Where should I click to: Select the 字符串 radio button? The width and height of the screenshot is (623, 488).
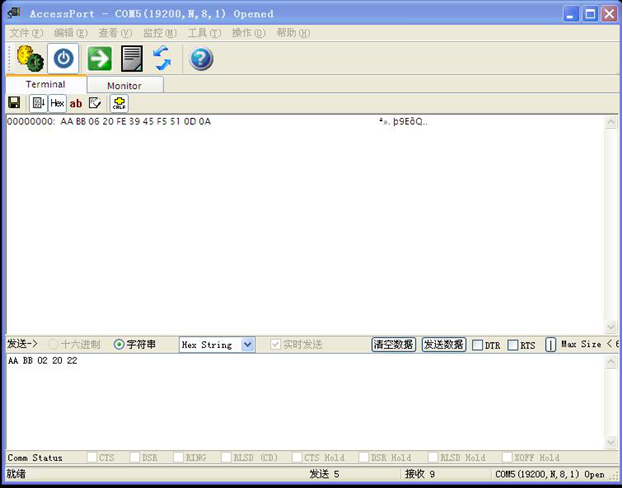pos(120,344)
